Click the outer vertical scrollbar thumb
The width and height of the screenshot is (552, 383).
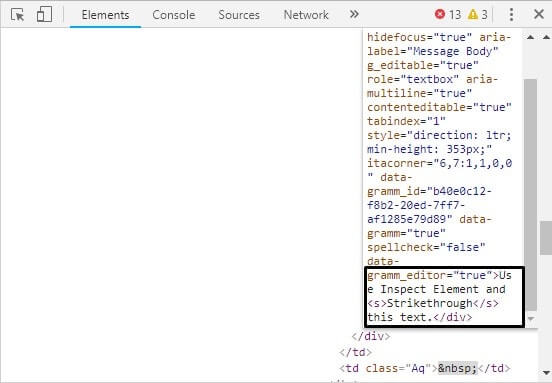[546, 238]
